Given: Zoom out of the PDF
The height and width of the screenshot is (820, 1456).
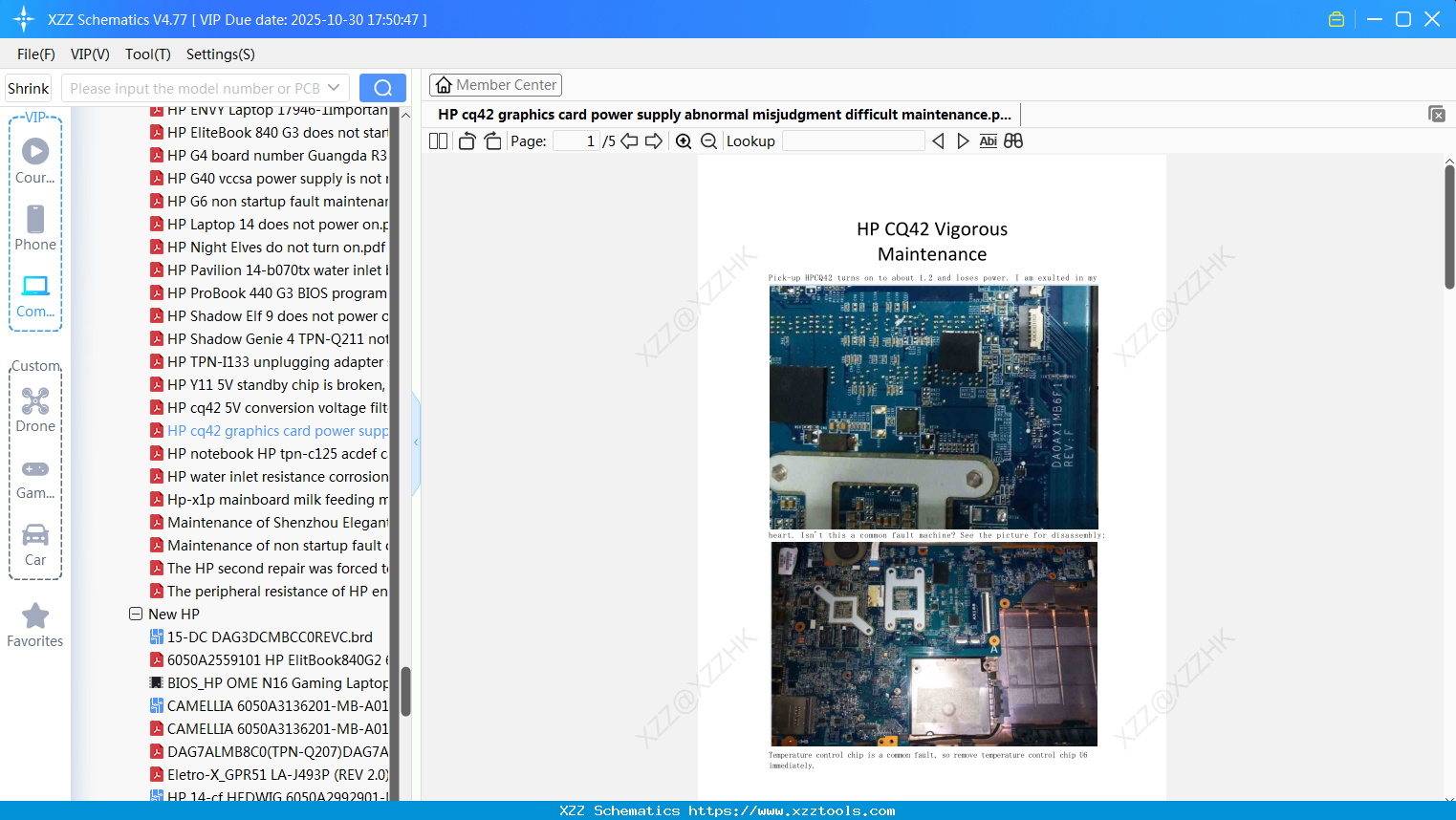Looking at the screenshot, I should 708,140.
